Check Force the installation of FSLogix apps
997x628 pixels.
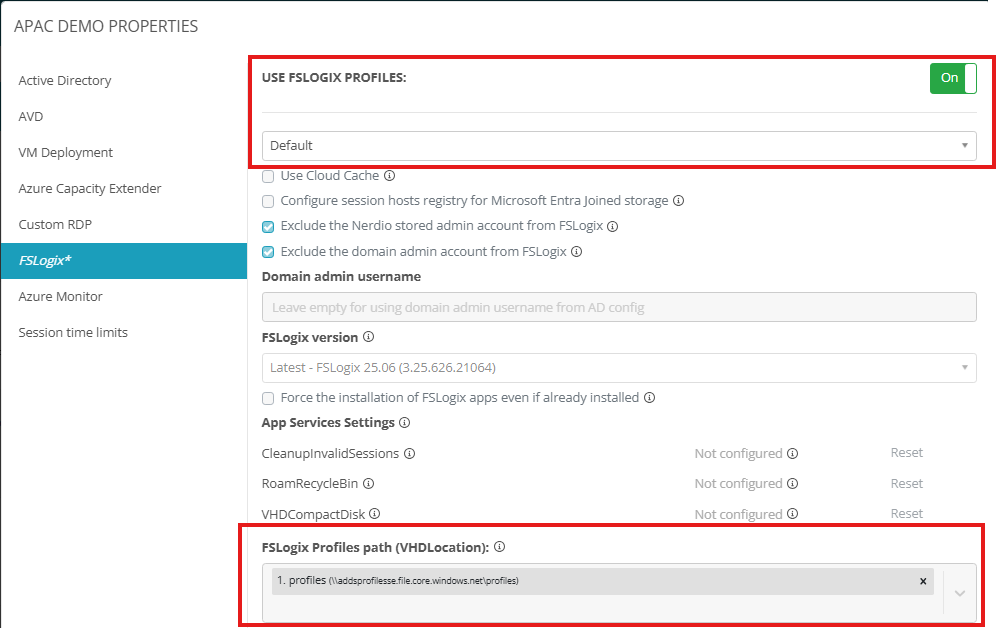(268, 398)
